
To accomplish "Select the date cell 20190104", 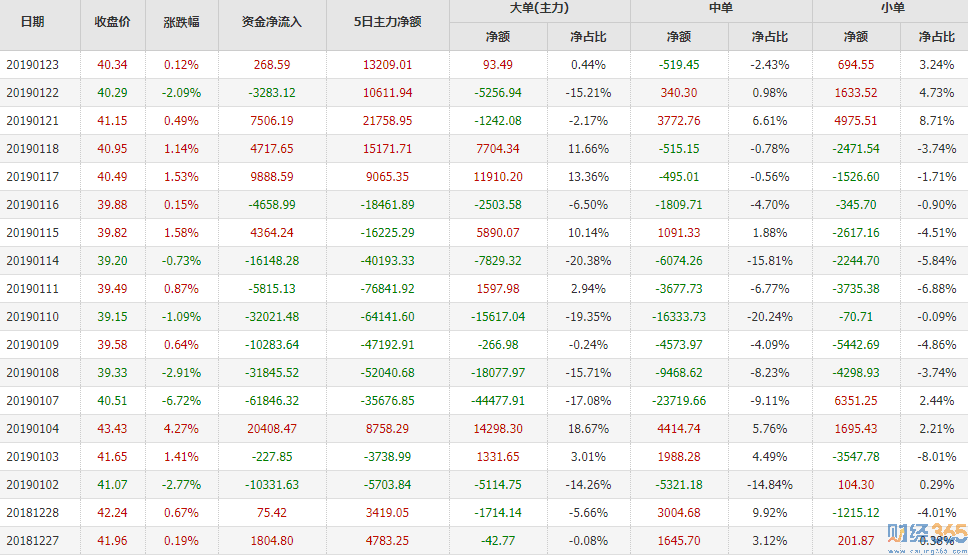I will pyautogui.click(x=33, y=428).
